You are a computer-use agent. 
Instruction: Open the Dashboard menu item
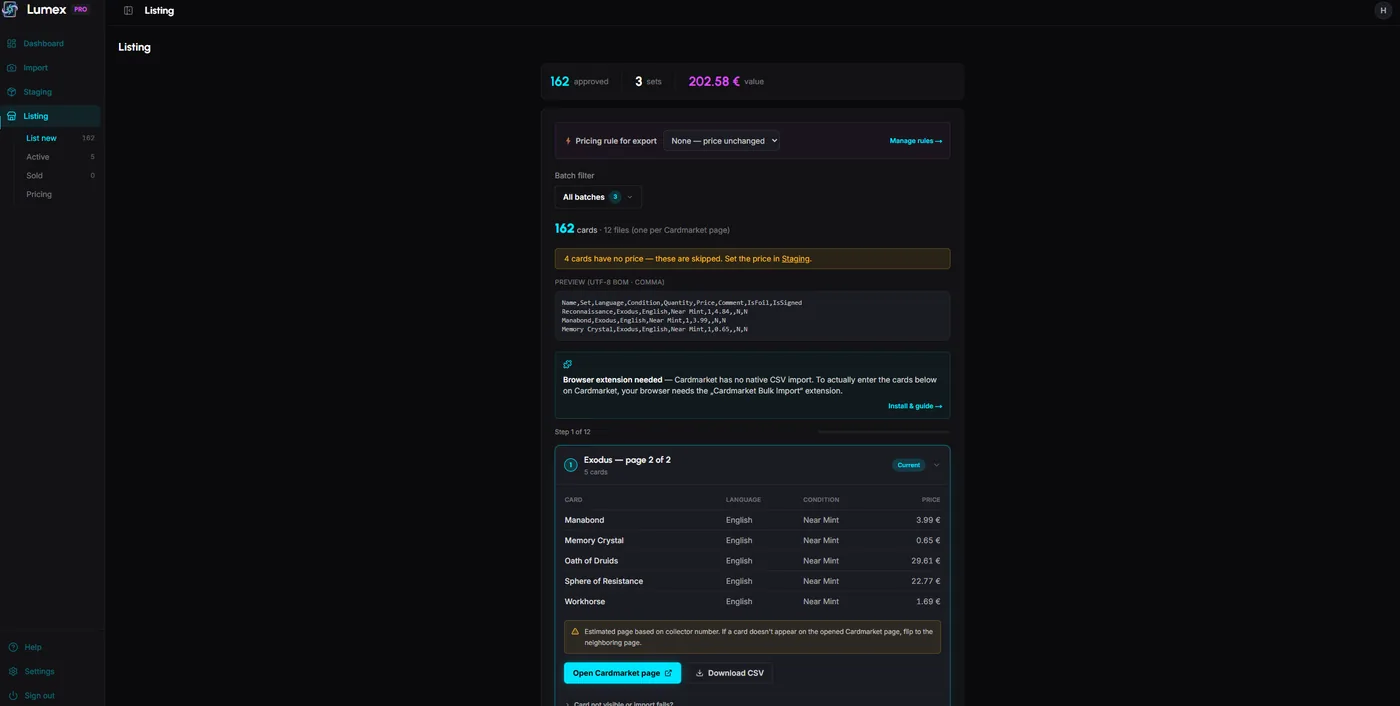tap(51, 44)
